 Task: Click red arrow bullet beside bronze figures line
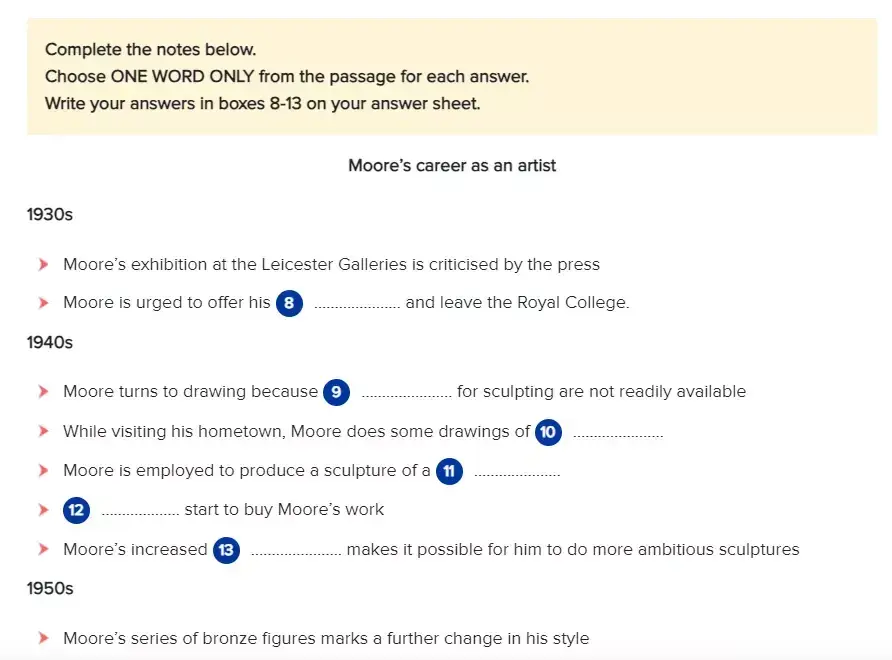point(43,638)
